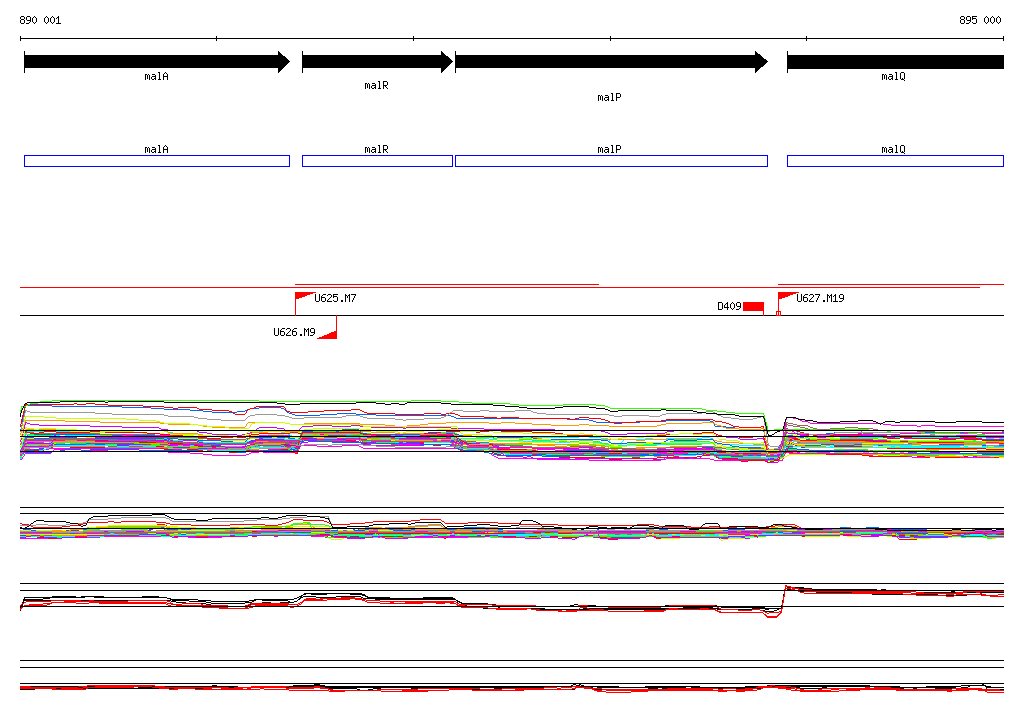Click the malQ label above blue box
The width and height of the screenshot is (1024, 714).
(x=893, y=150)
